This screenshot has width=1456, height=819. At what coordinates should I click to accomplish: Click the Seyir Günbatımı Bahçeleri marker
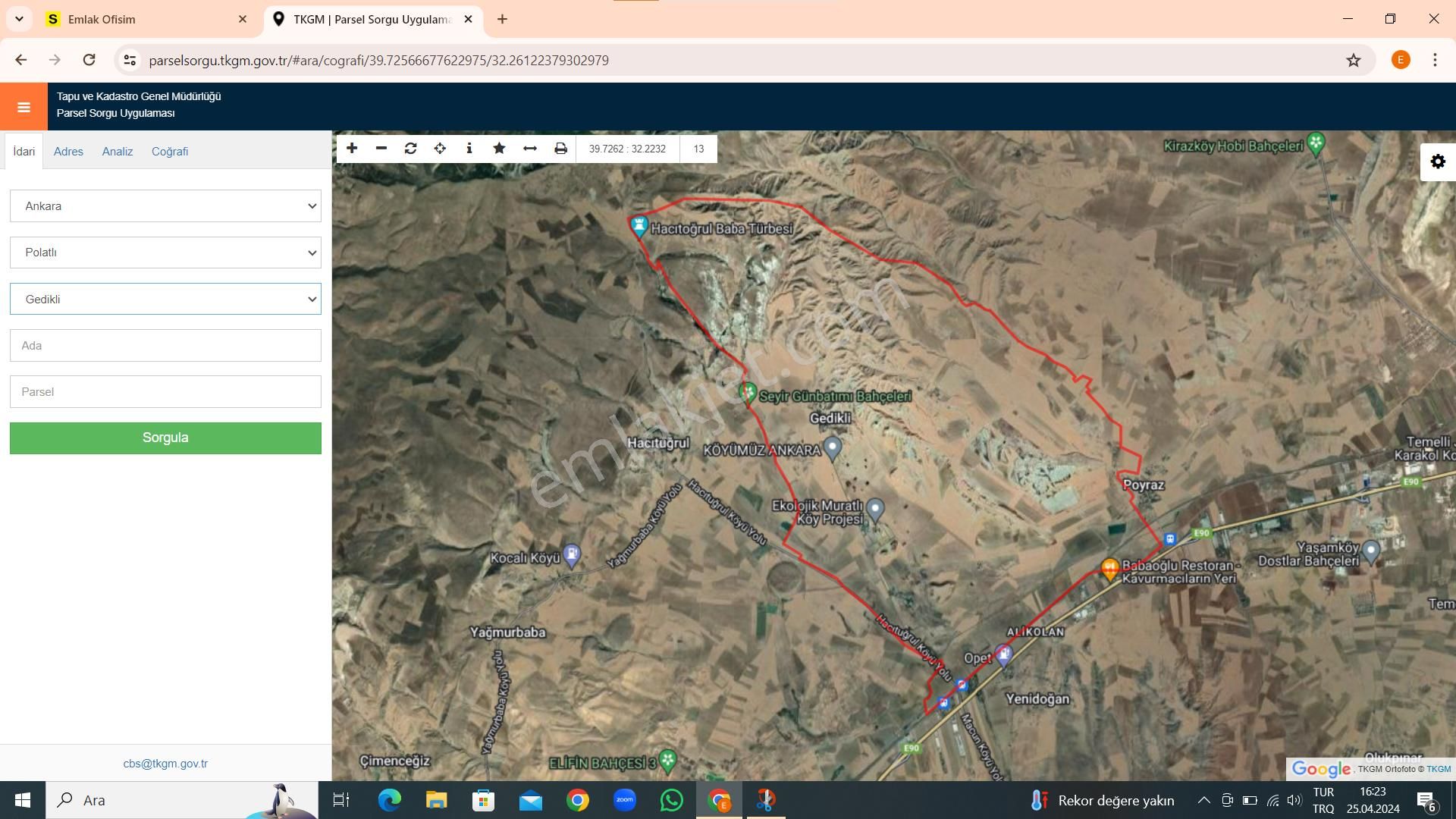748,394
